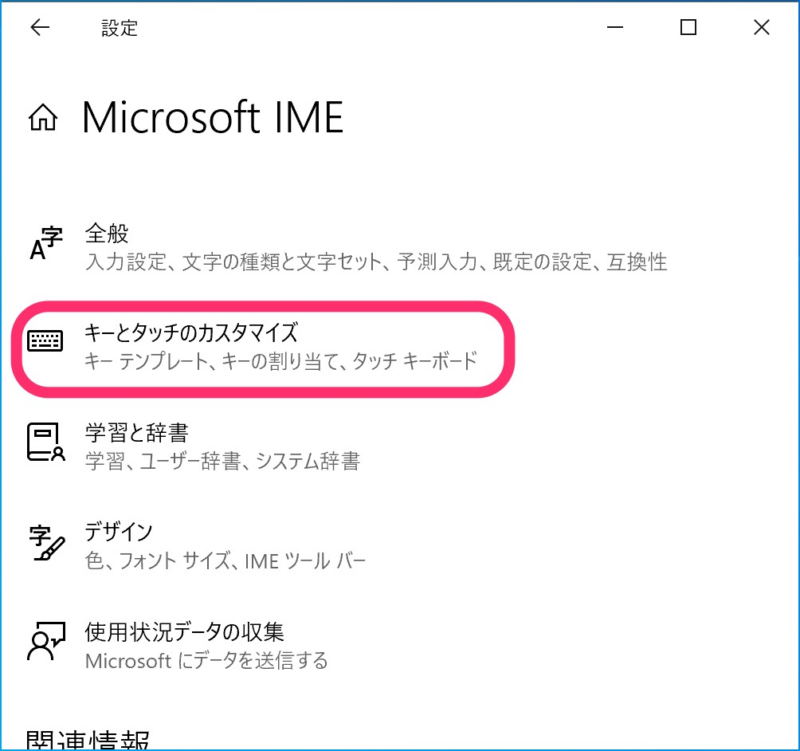Minimize the 設定 window

pos(615,28)
